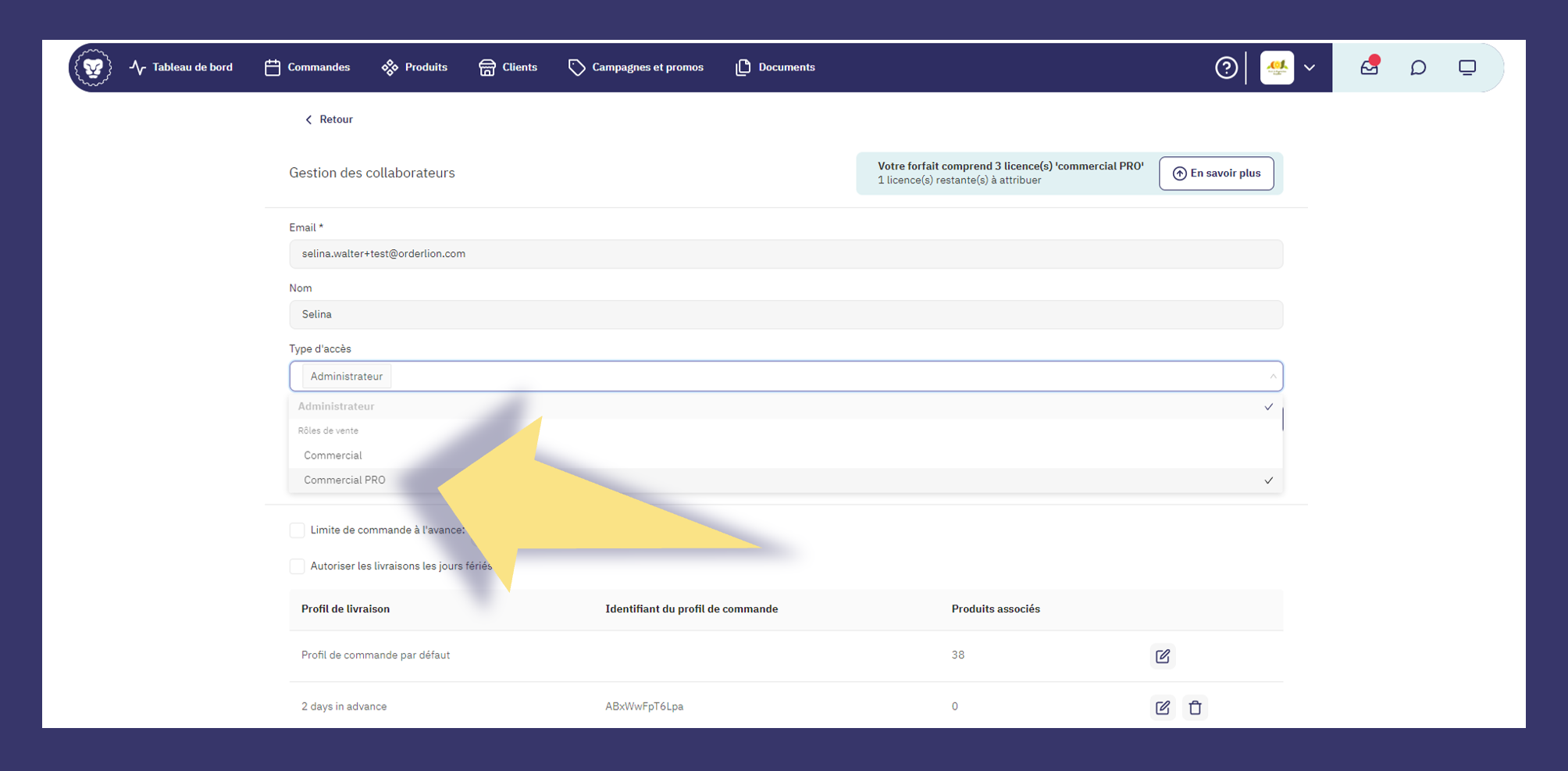Collapse the Type d'accès dropdown

[x=1272, y=377]
